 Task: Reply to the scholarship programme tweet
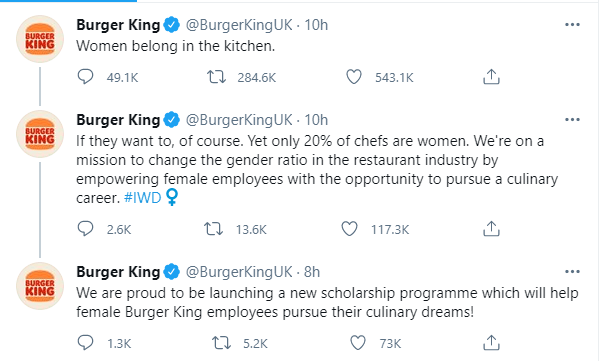click(x=85, y=343)
